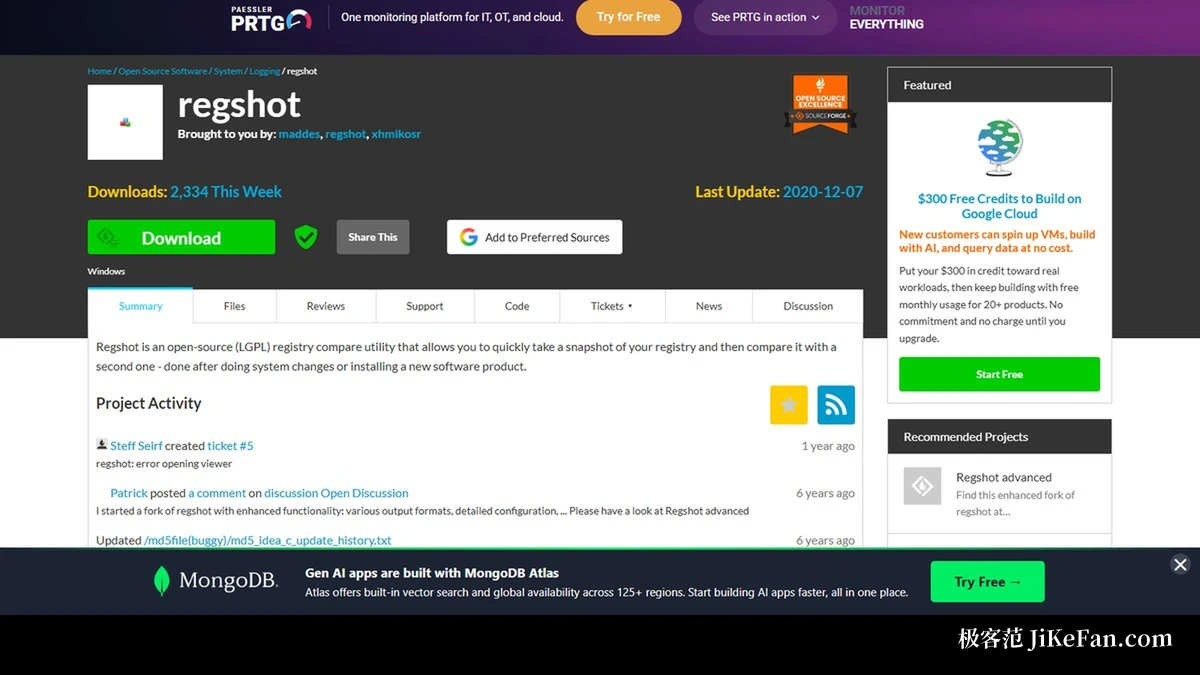The image size is (1200, 675).
Task: Open the Support tab
Action: point(425,306)
